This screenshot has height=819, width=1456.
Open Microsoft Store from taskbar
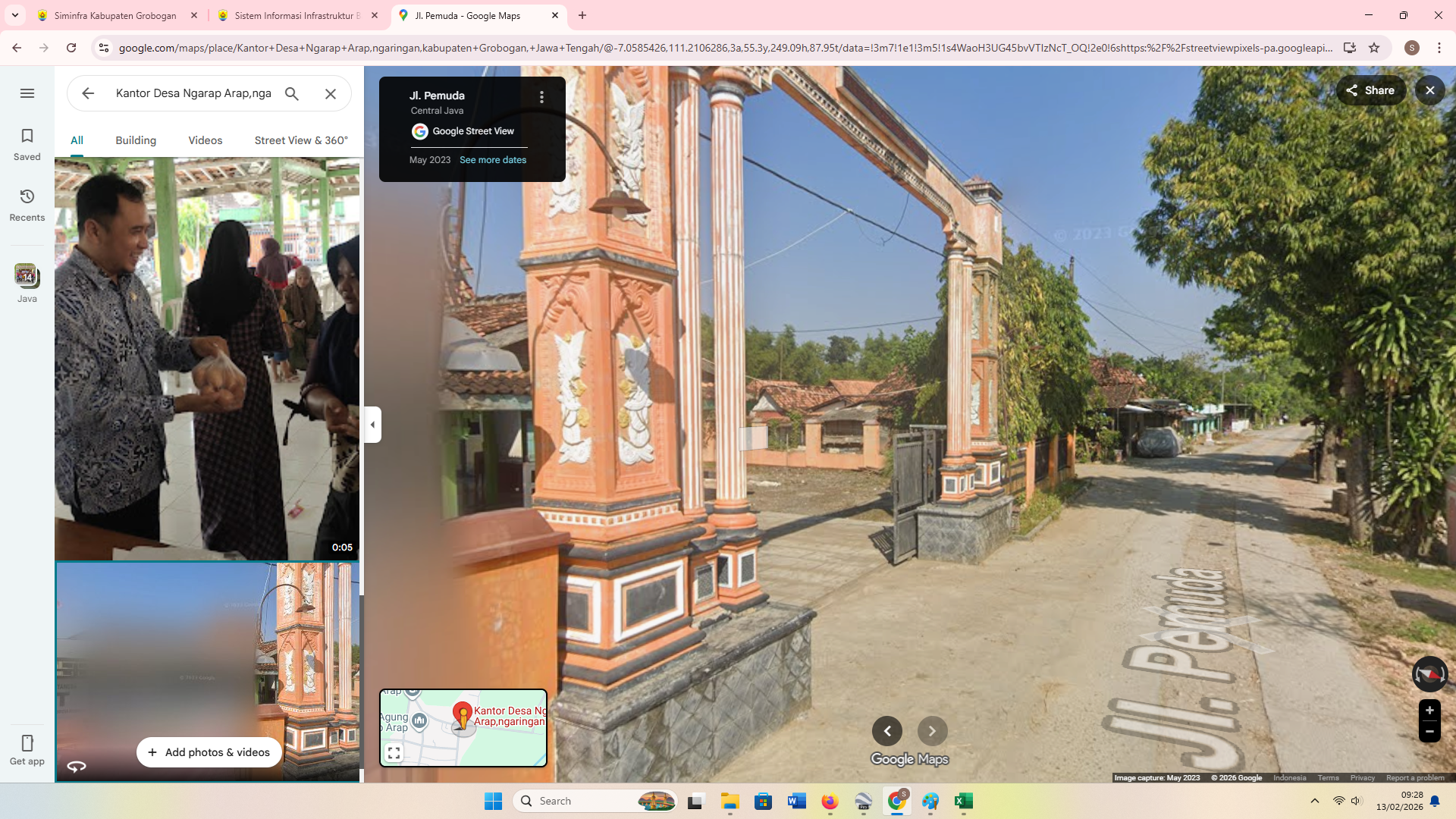pyautogui.click(x=764, y=801)
